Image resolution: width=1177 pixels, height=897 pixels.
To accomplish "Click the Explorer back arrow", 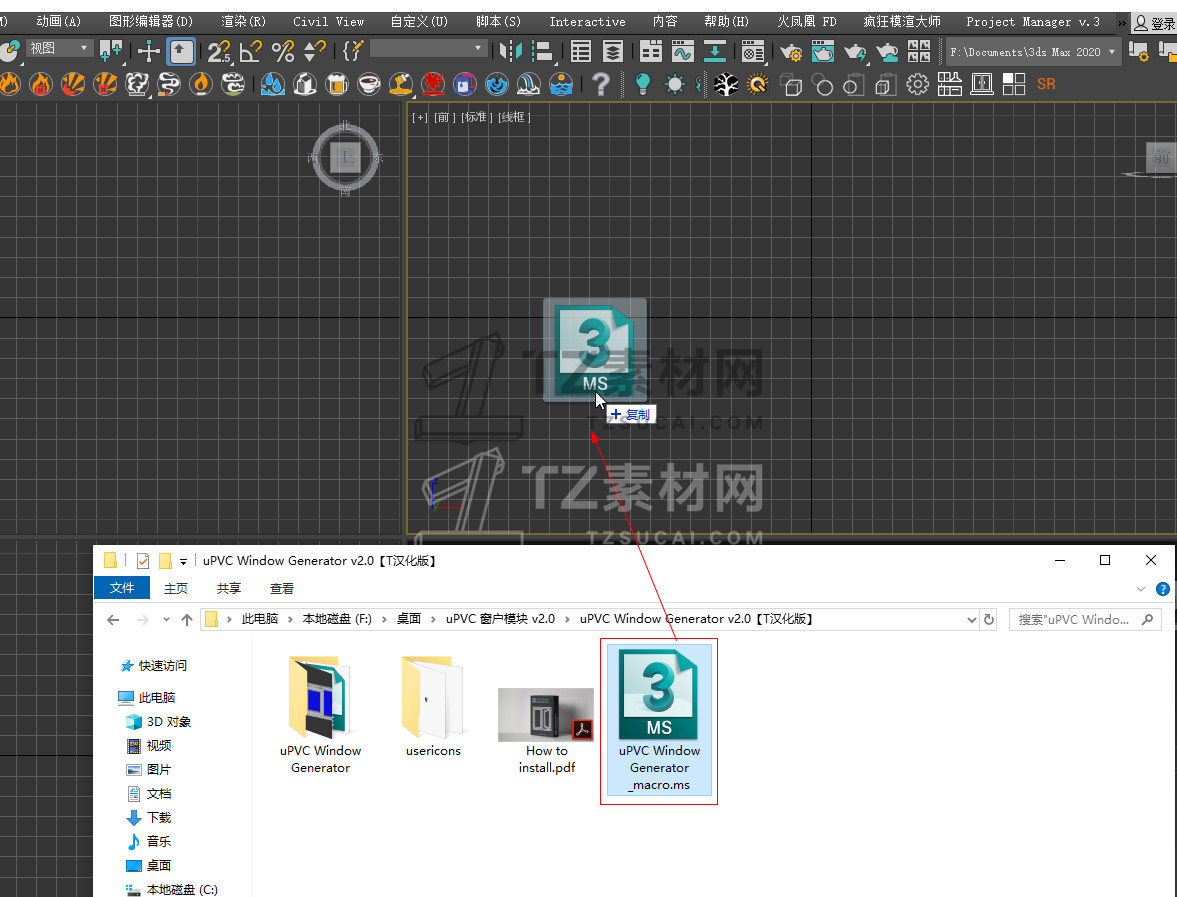I will pyautogui.click(x=113, y=620).
